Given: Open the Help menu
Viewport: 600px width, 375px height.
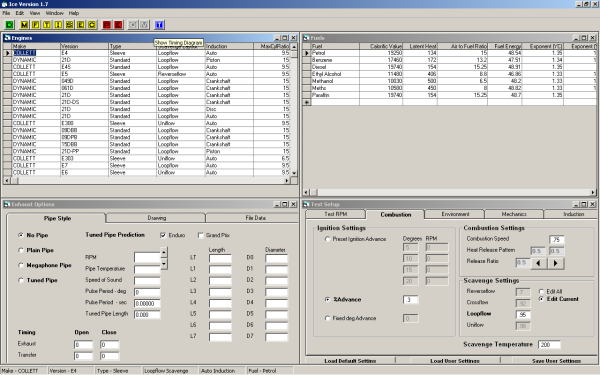Looking at the screenshot, I should tap(74, 13).
